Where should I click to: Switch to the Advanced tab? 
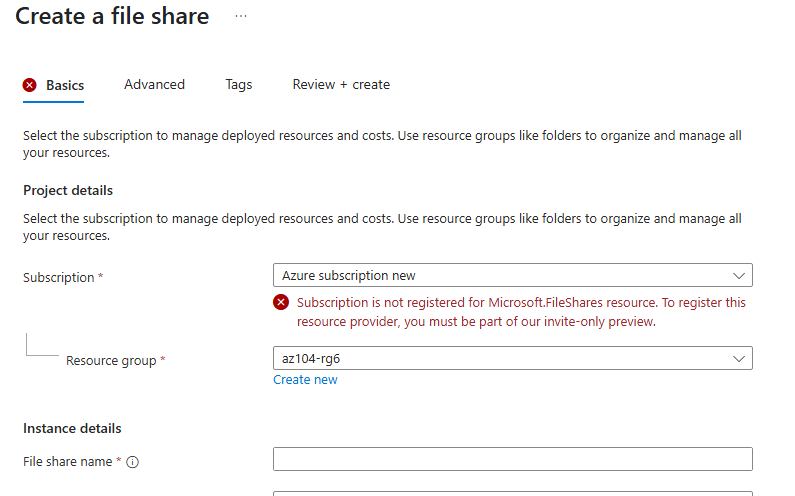pyautogui.click(x=154, y=85)
